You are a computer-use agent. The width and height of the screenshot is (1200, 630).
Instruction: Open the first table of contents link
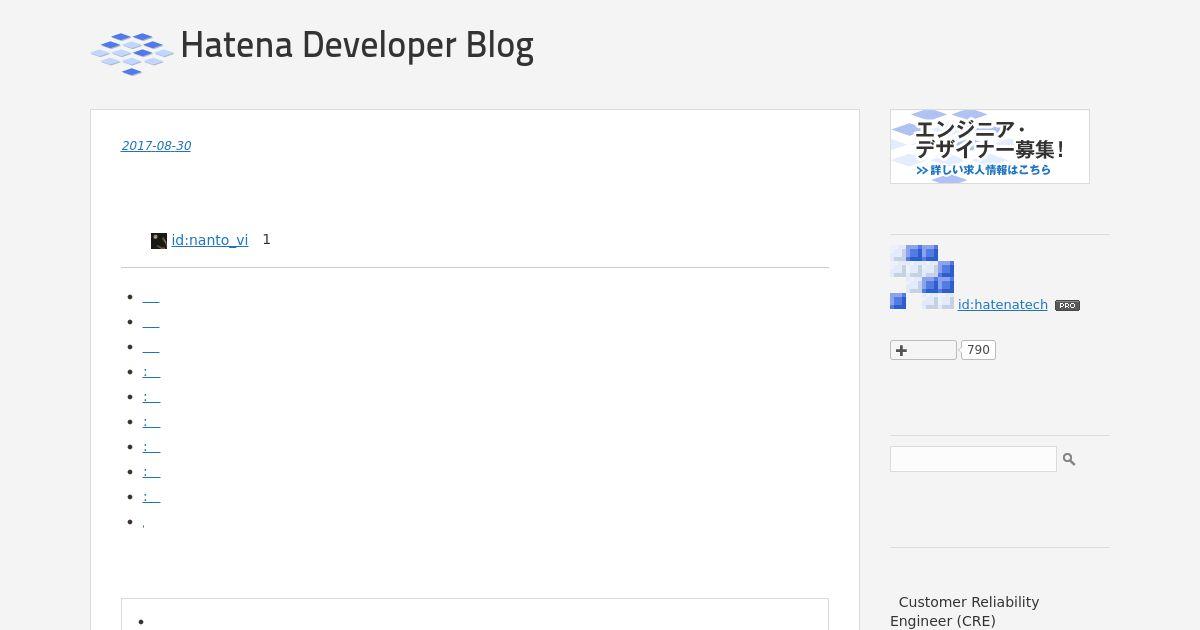pyautogui.click(x=151, y=297)
